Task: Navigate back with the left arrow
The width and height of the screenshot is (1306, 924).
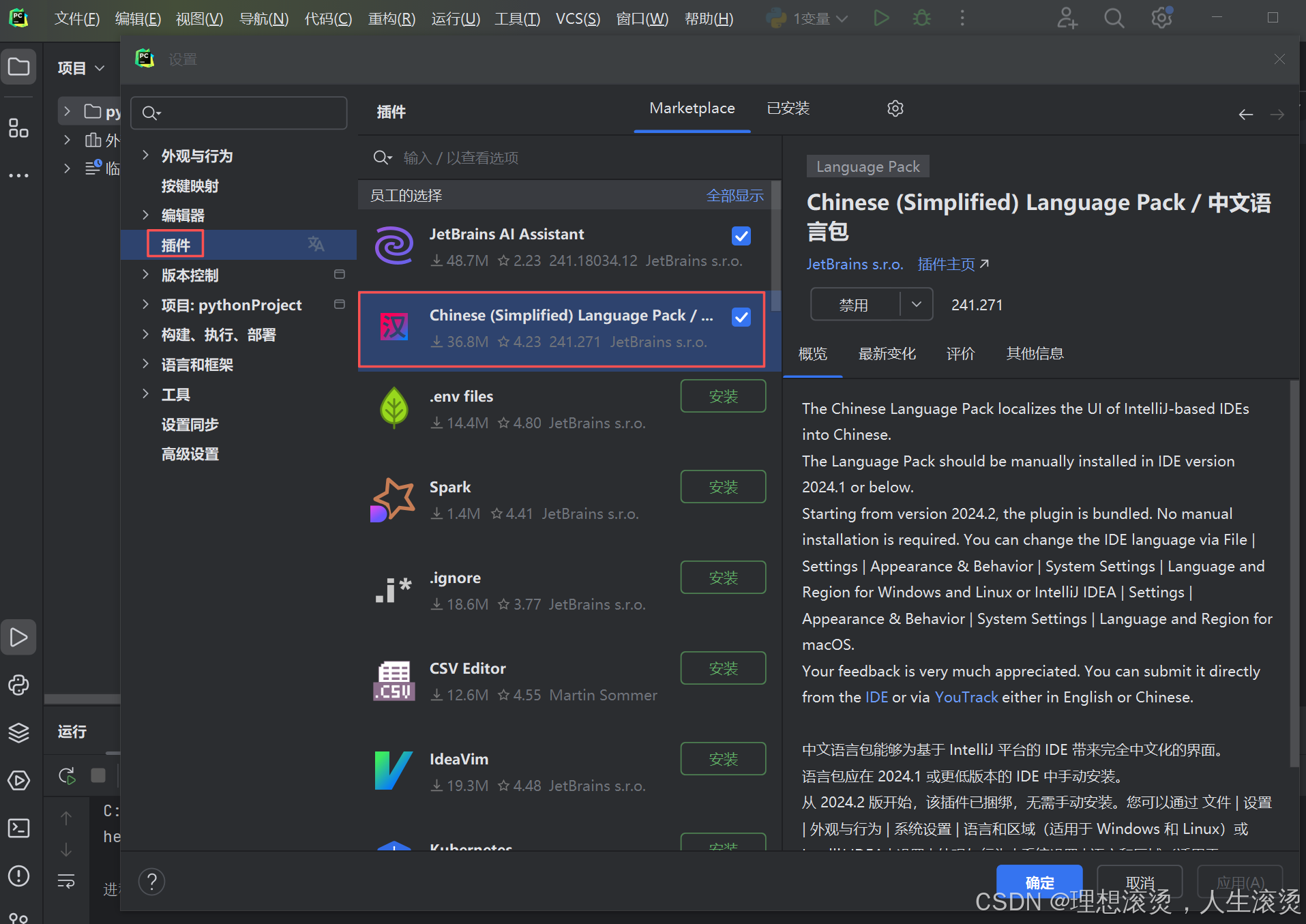Action: [x=1246, y=115]
